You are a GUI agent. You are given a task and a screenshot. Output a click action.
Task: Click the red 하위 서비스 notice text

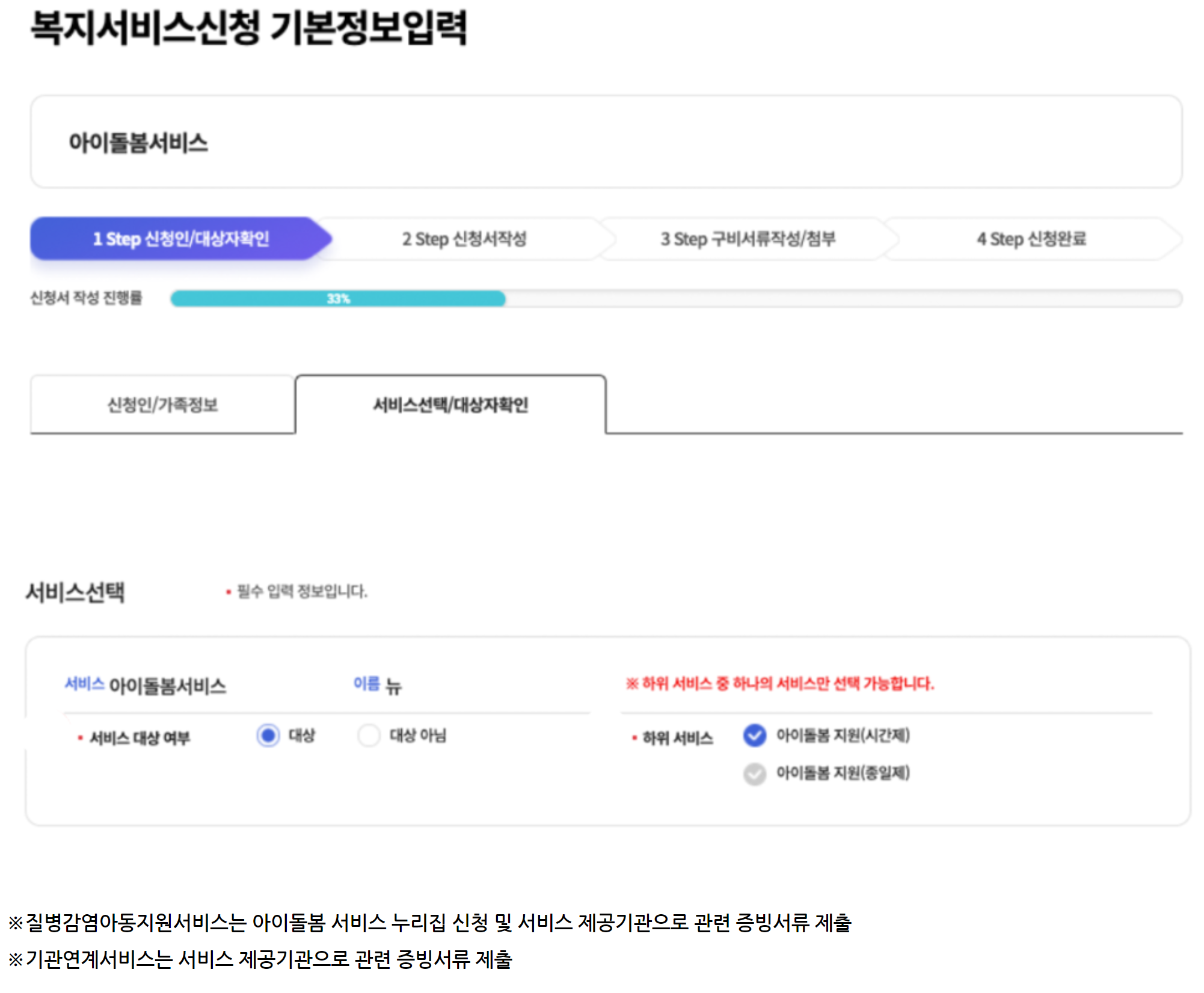click(780, 683)
